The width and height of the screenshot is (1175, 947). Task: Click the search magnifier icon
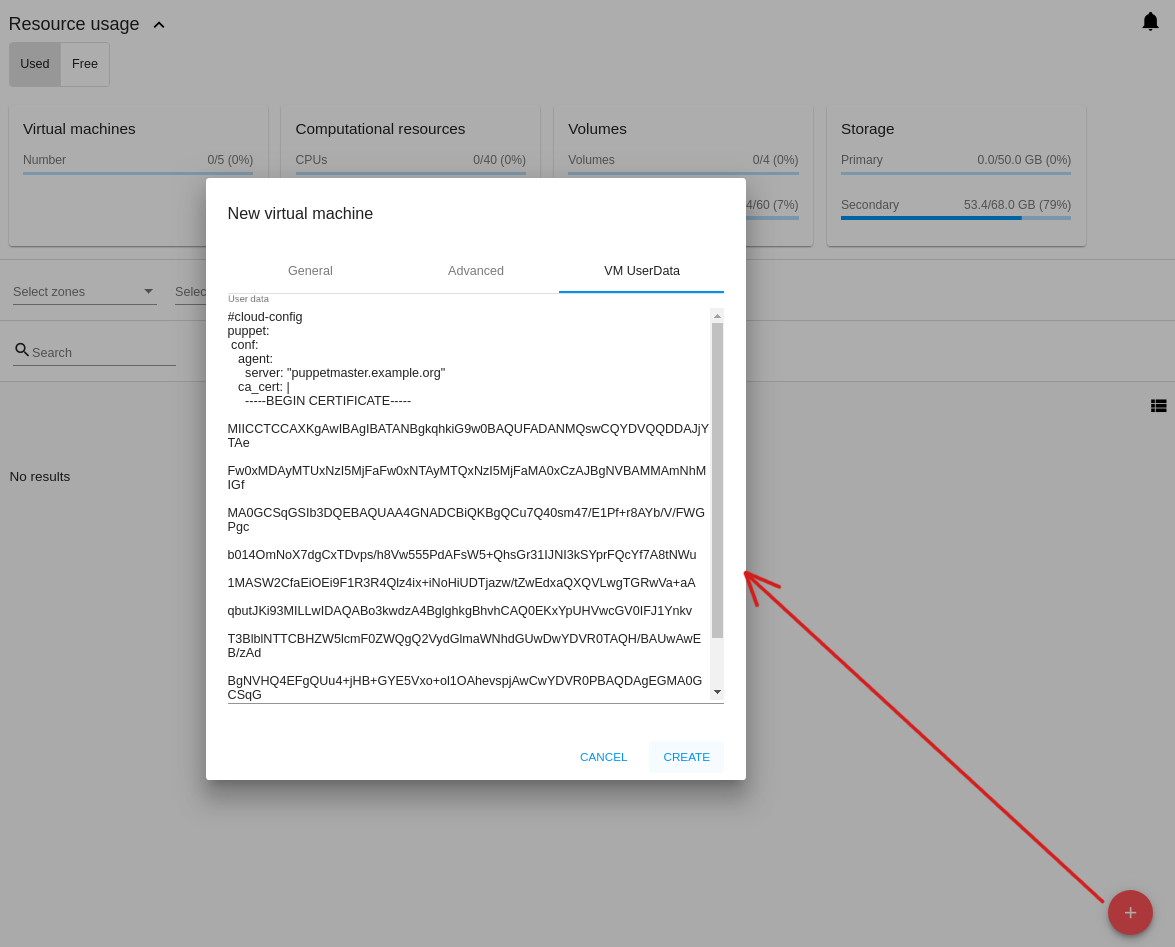coord(21,350)
